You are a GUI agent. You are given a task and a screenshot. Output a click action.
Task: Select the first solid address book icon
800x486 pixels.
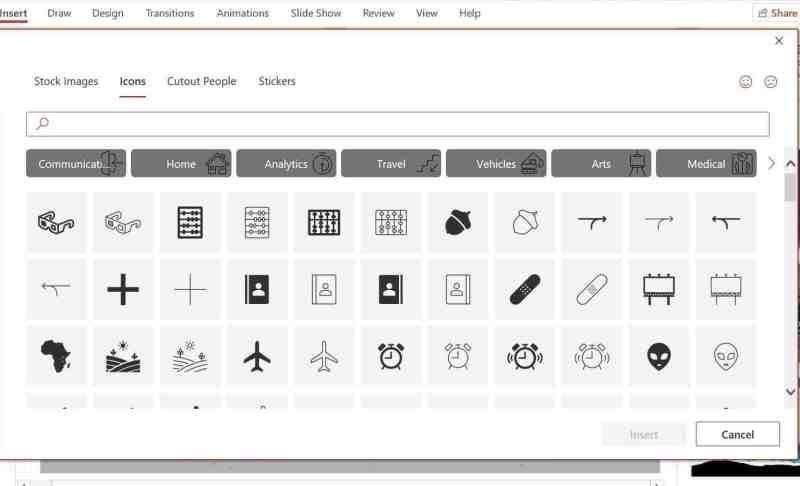(x=257, y=289)
